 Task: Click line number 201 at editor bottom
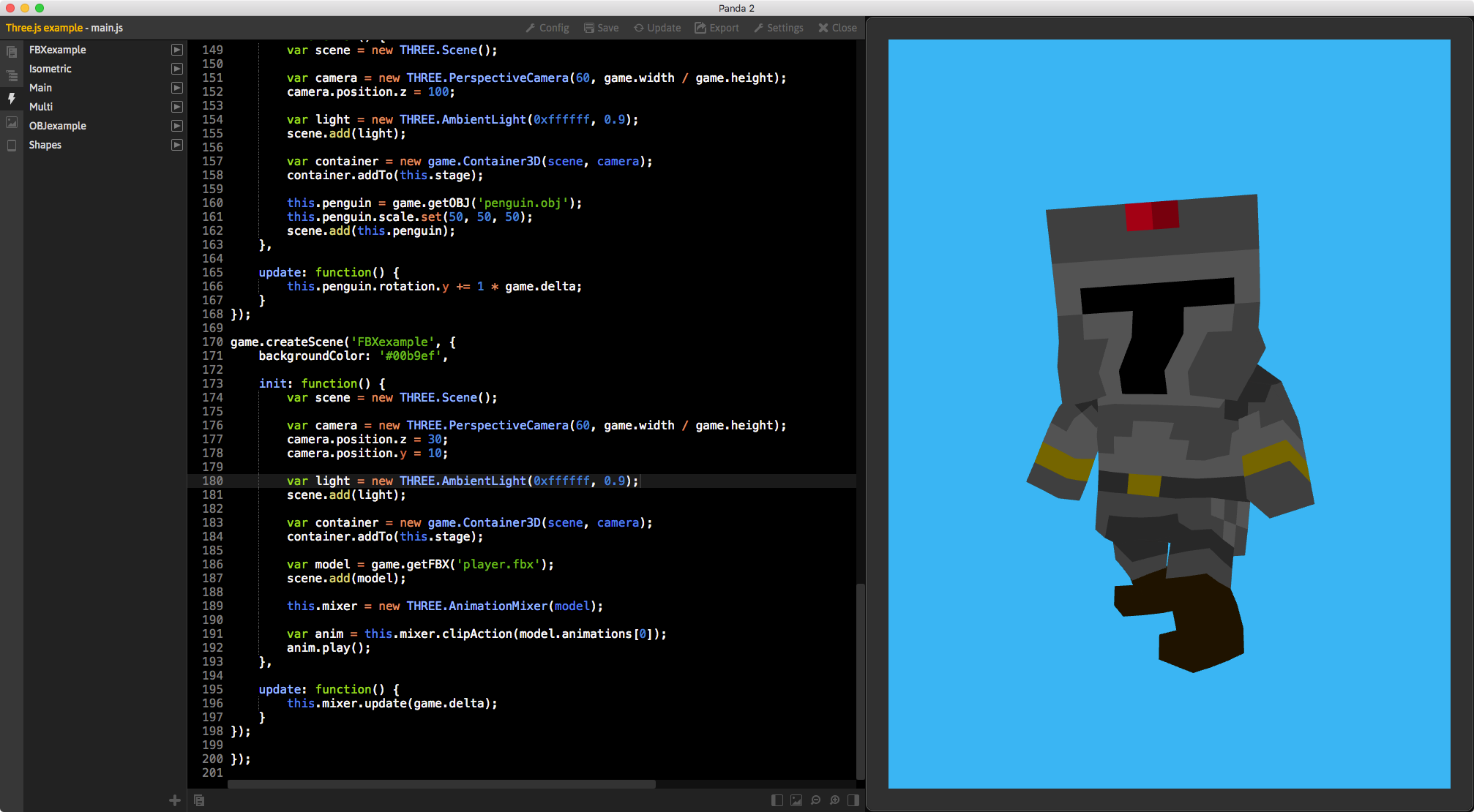(x=212, y=772)
